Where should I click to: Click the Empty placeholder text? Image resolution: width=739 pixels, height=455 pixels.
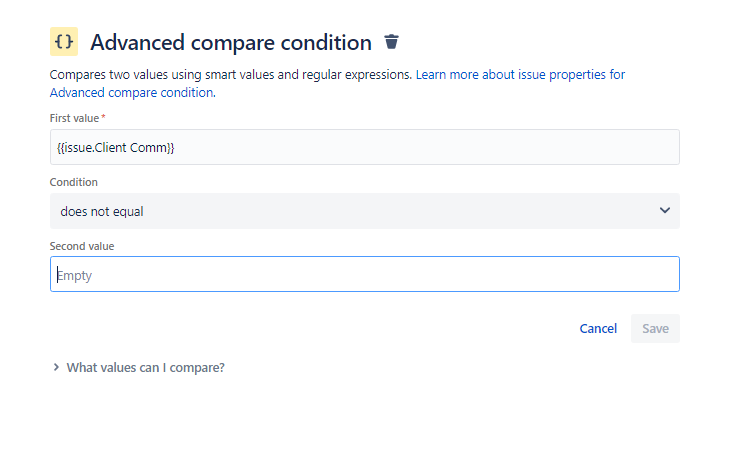click(x=74, y=275)
